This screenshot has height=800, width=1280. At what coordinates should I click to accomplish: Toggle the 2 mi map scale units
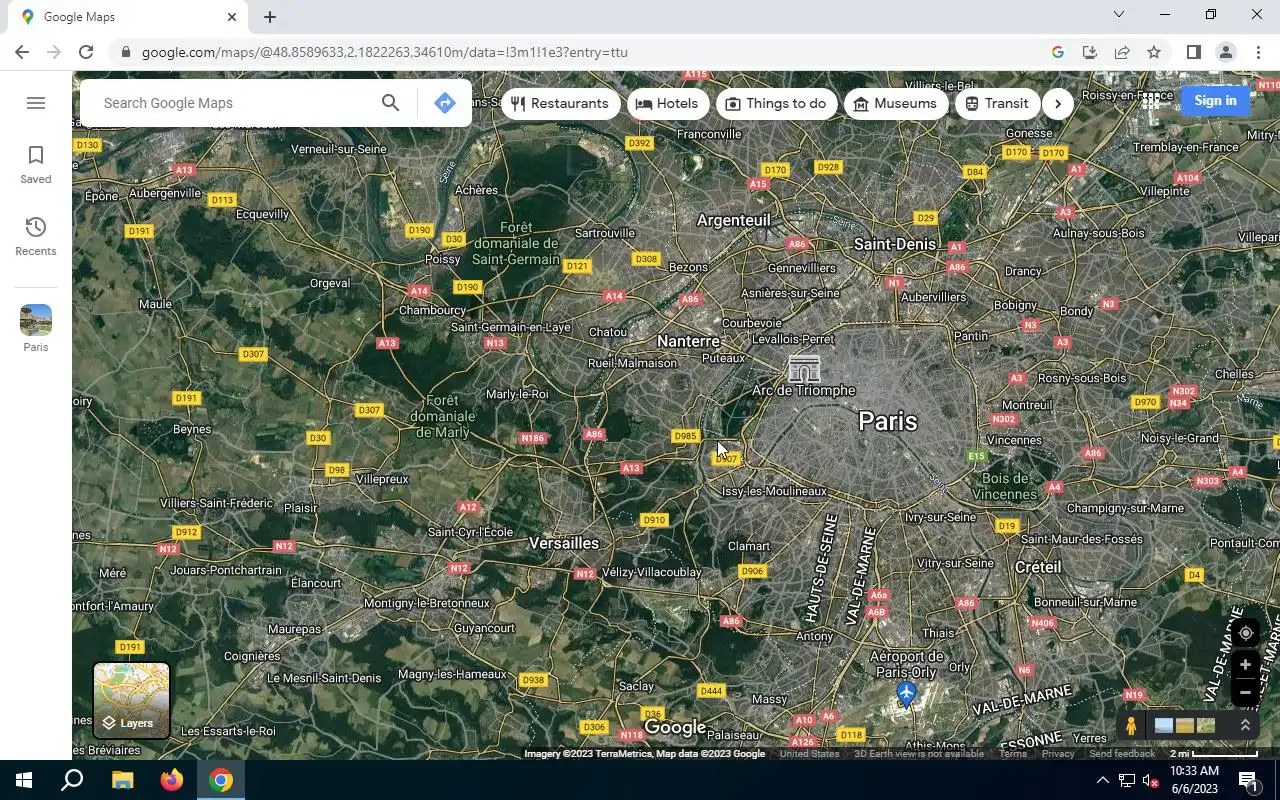[1214, 754]
